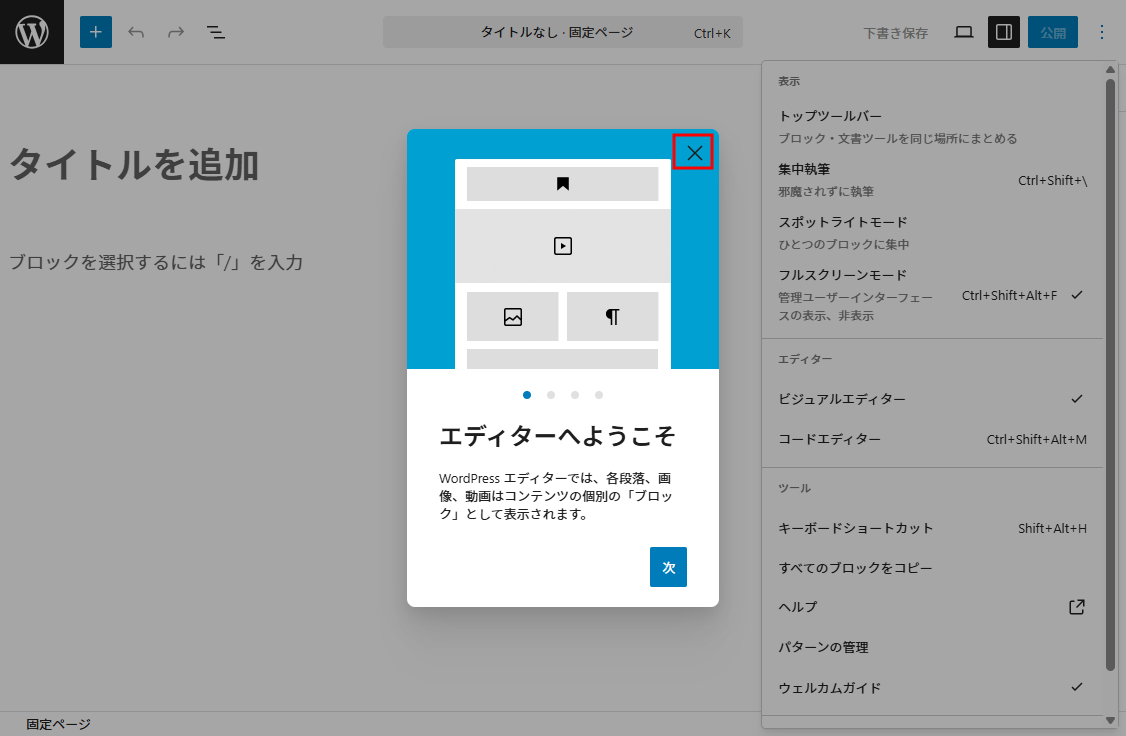The height and width of the screenshot is (736, 1126).
Task: Open the block inserter plus button
Action: (96, 32)
